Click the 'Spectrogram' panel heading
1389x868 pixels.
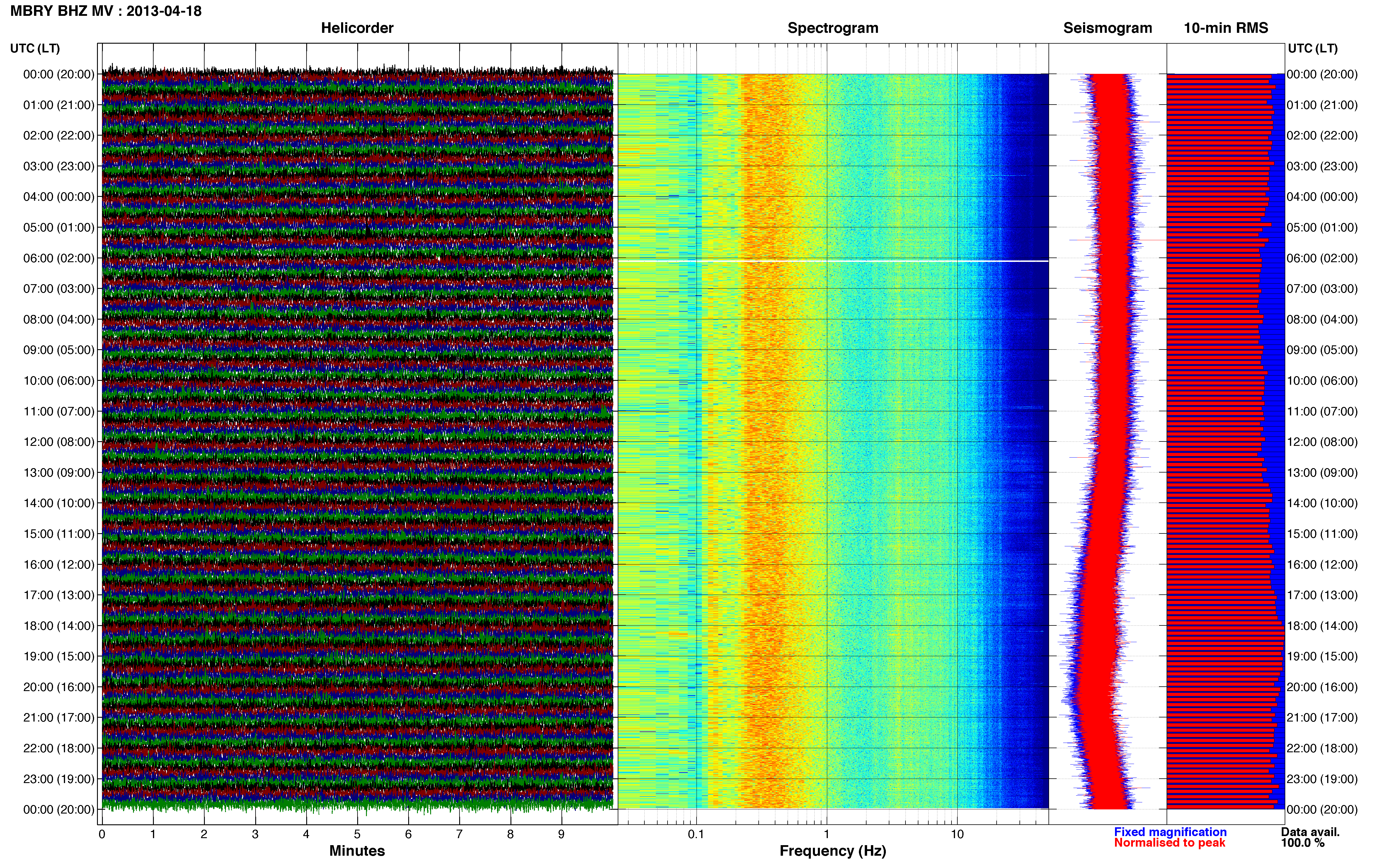pos(833,28)
